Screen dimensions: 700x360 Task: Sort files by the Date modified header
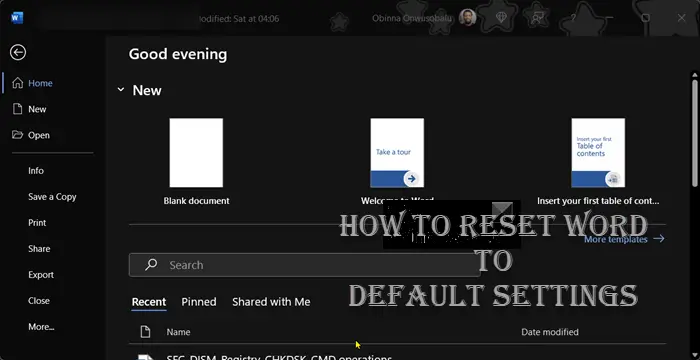550,332
